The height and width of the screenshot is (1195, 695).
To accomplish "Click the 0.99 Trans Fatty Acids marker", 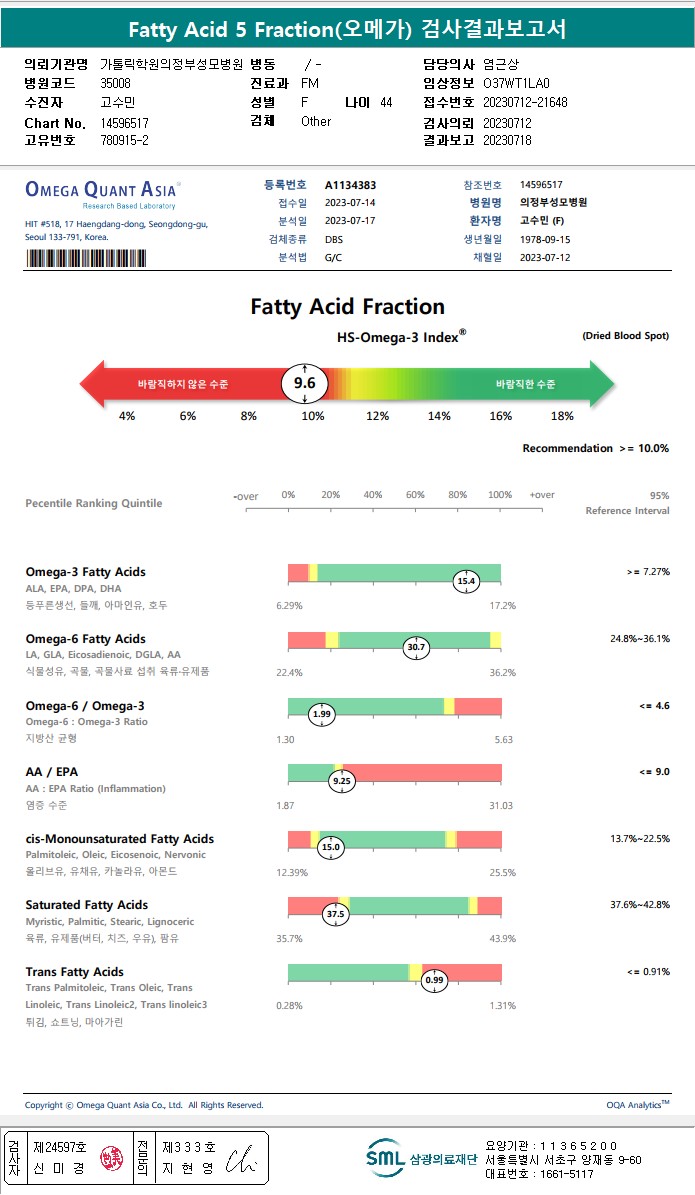I will click(435, 981).
